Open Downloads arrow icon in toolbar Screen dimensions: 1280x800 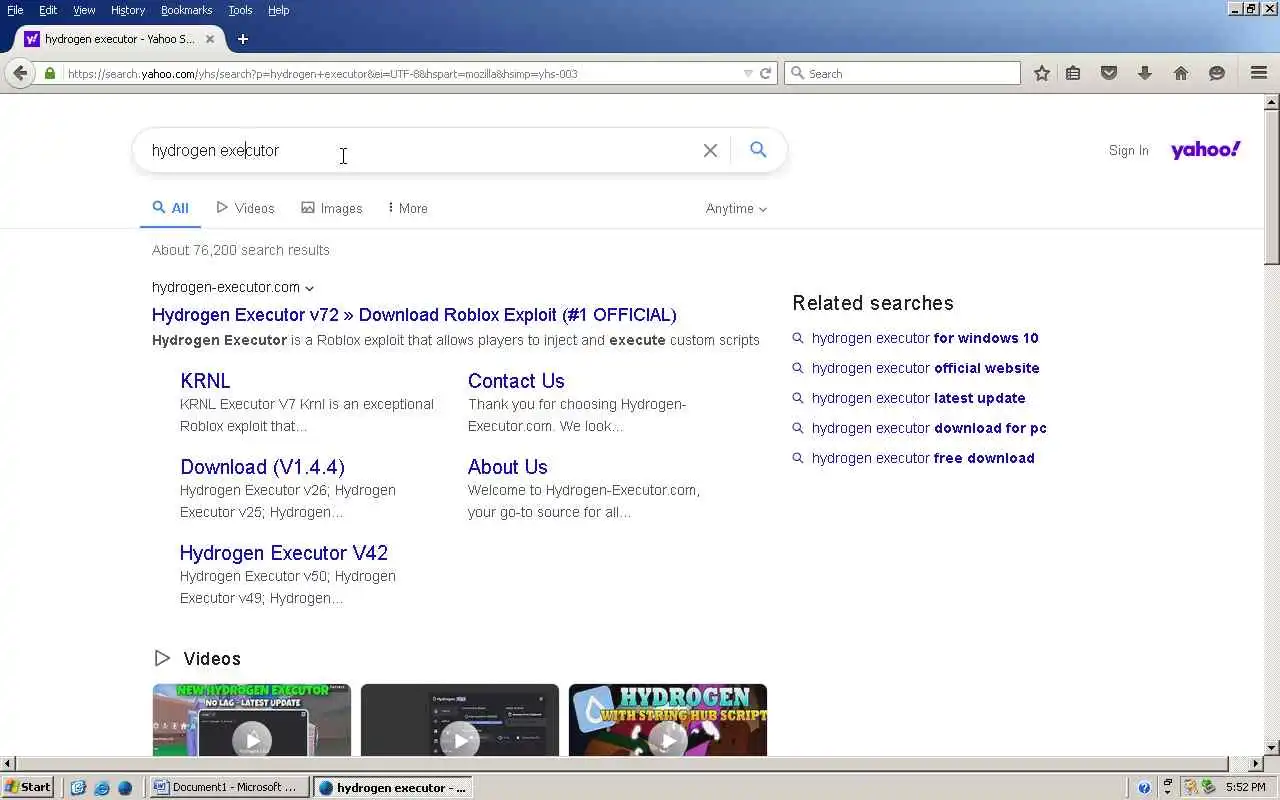pos(1145,73)
